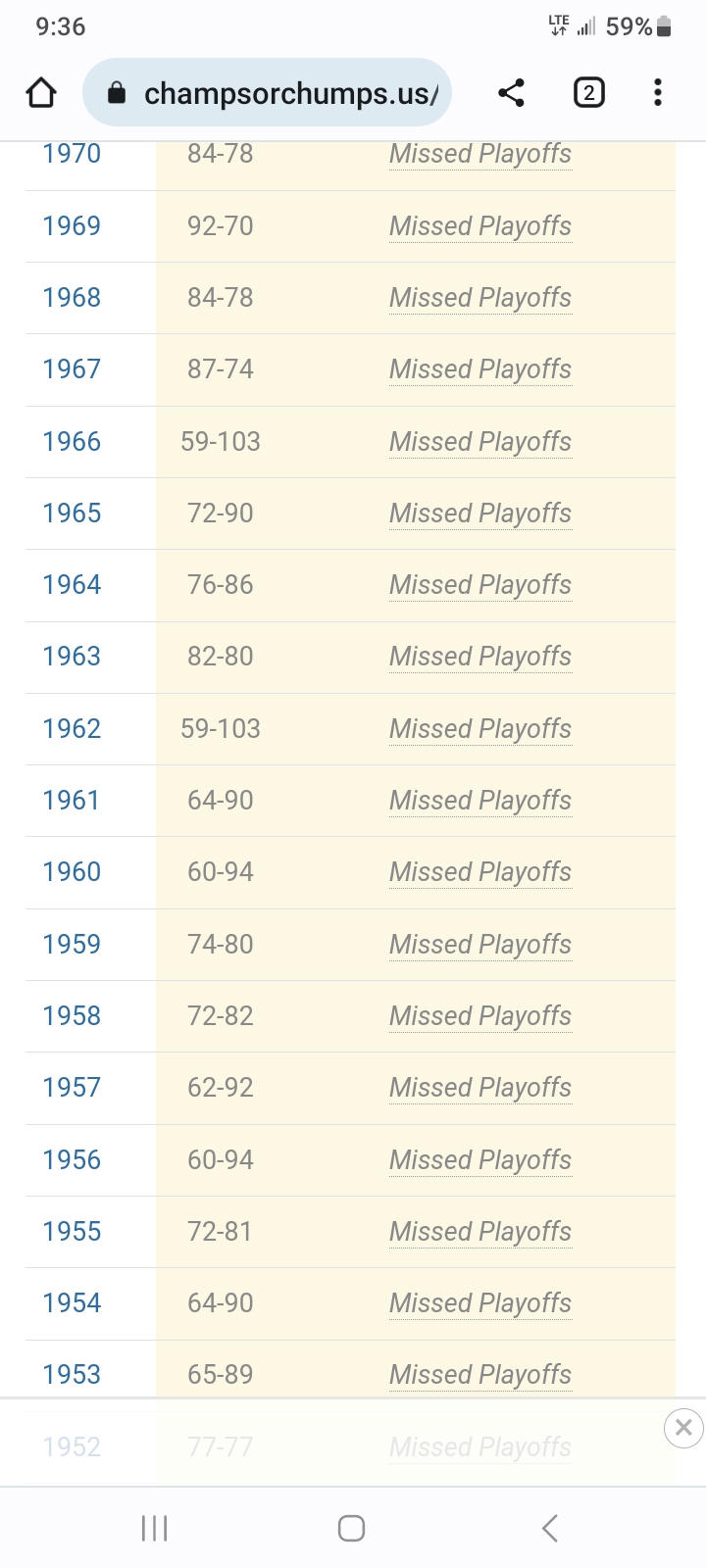The height and width of the screenshot is (1568, 706).
Task: Tap the champsorchumps.us address bar
Action: [289, 93]
